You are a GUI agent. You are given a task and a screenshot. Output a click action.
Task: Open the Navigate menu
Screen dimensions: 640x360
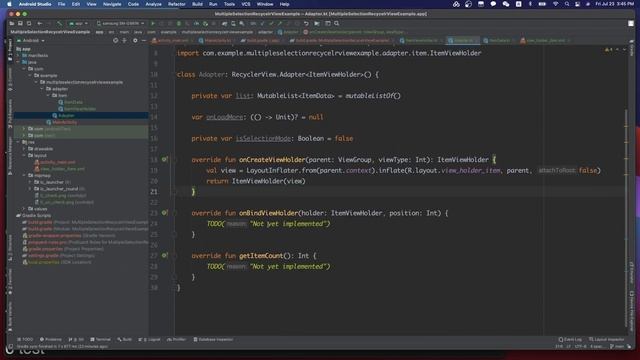112,4
